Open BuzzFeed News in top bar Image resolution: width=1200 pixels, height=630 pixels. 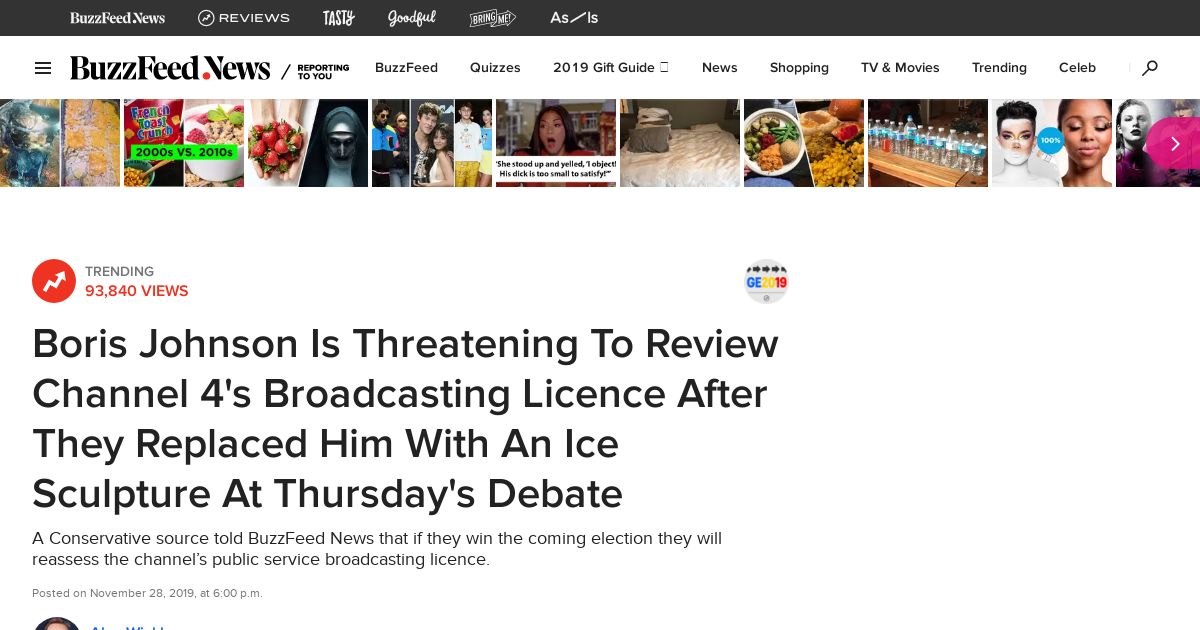117,18
